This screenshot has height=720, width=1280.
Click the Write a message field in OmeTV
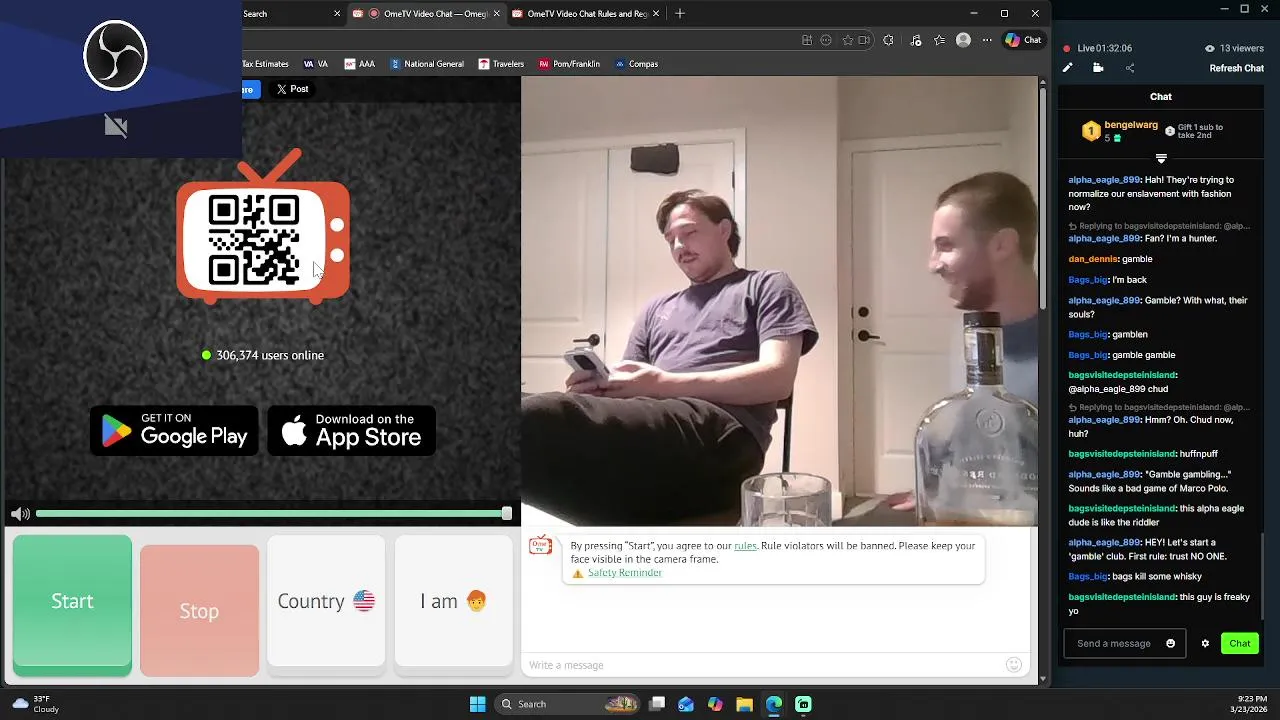(x=765, y=665)
